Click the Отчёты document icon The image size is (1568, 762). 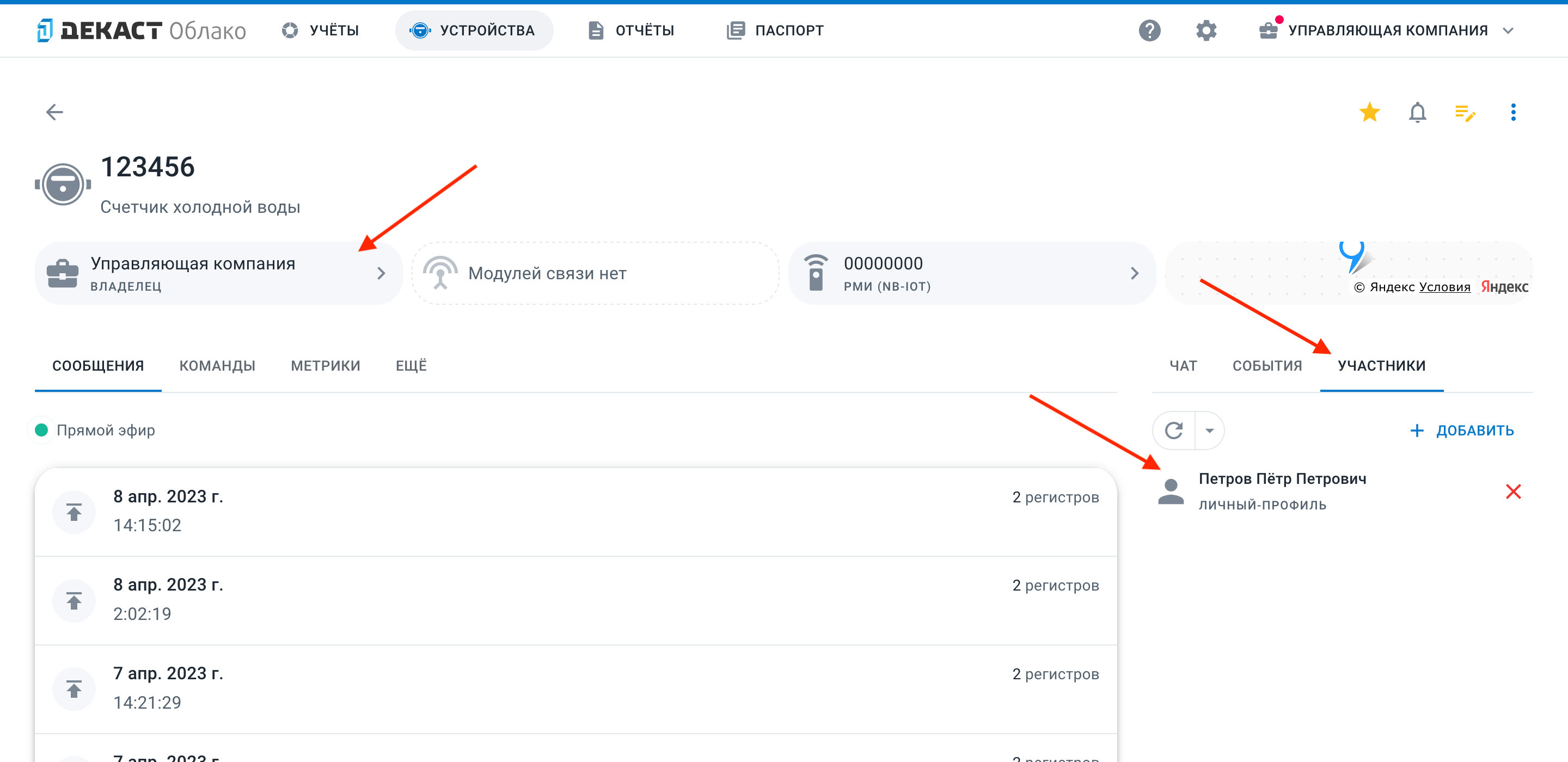[596, 30]
